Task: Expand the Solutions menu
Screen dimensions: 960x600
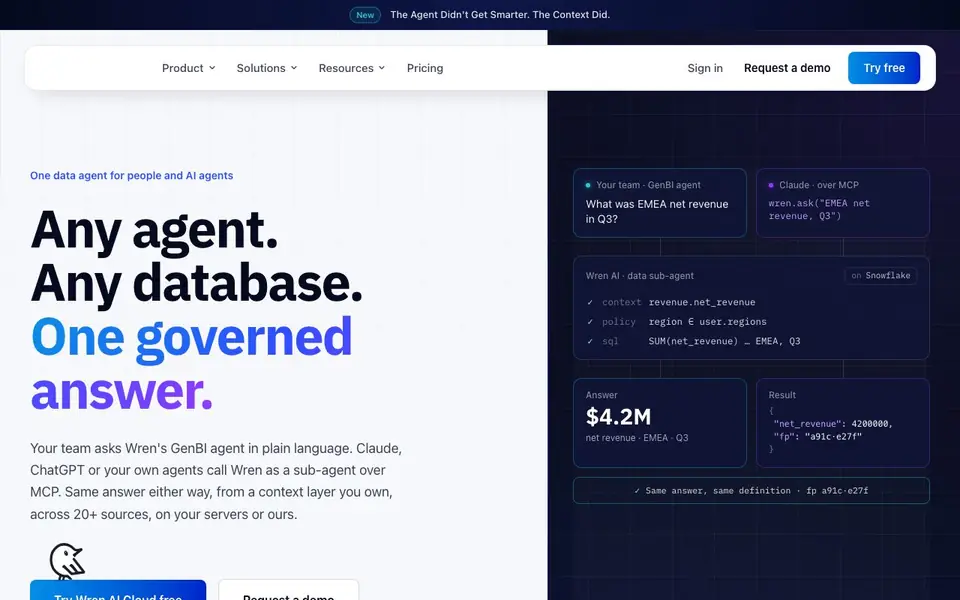Action: tap(267, 68)
